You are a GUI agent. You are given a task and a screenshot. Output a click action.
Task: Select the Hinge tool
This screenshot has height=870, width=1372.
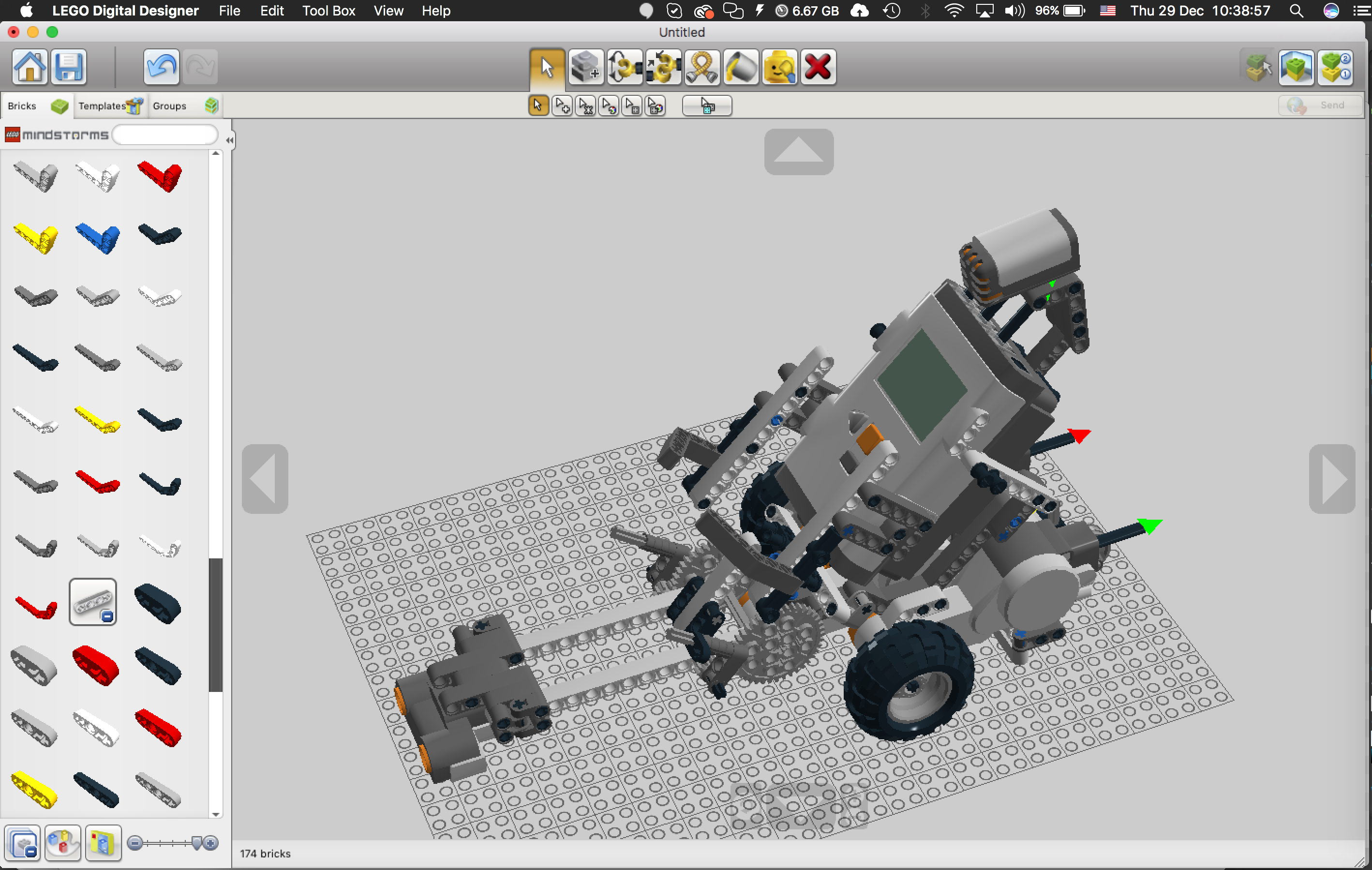(x=625, y=67)
